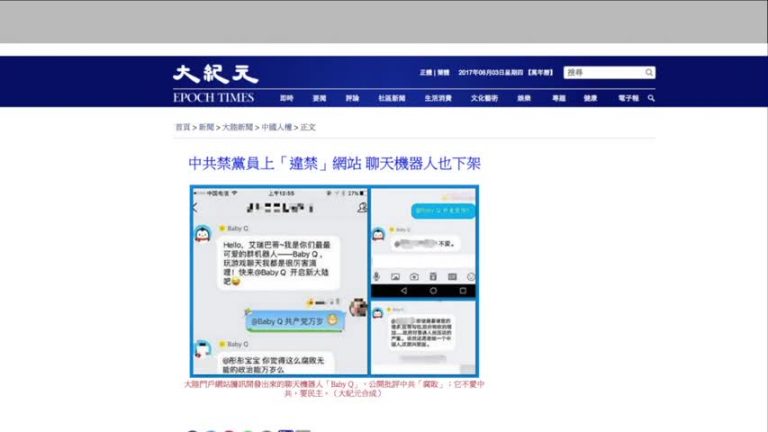Image resolution: width=768 pixels, height=432 pixels.
Task: Open the 電子報 navigation menu item
Action: 628,98
